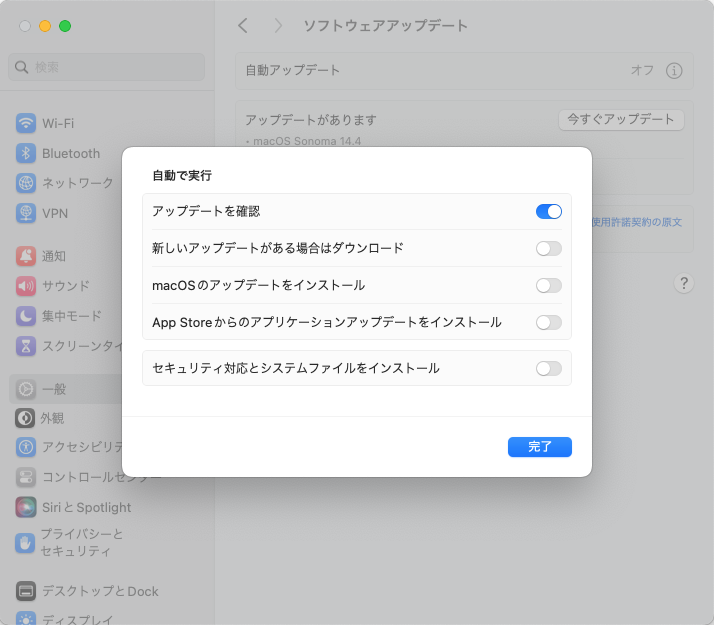Open the アクセシビリティ icon
Viewport: 714px width, 625px height.
tap(26, 447)
